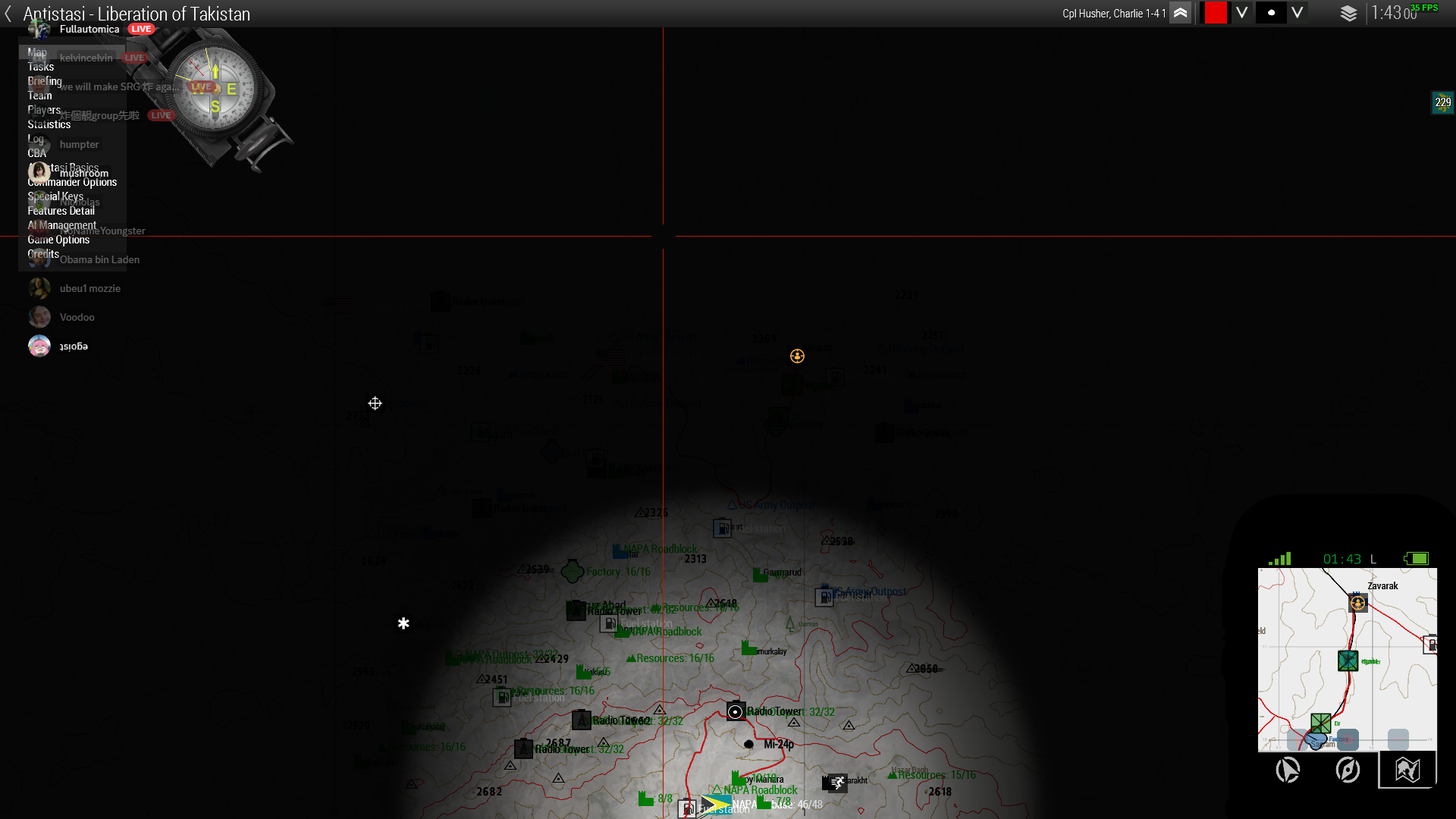Open the channel selection dropdown beside red swatch
This screenshot has width=1456, height=819.
(x=1242, y=13)
